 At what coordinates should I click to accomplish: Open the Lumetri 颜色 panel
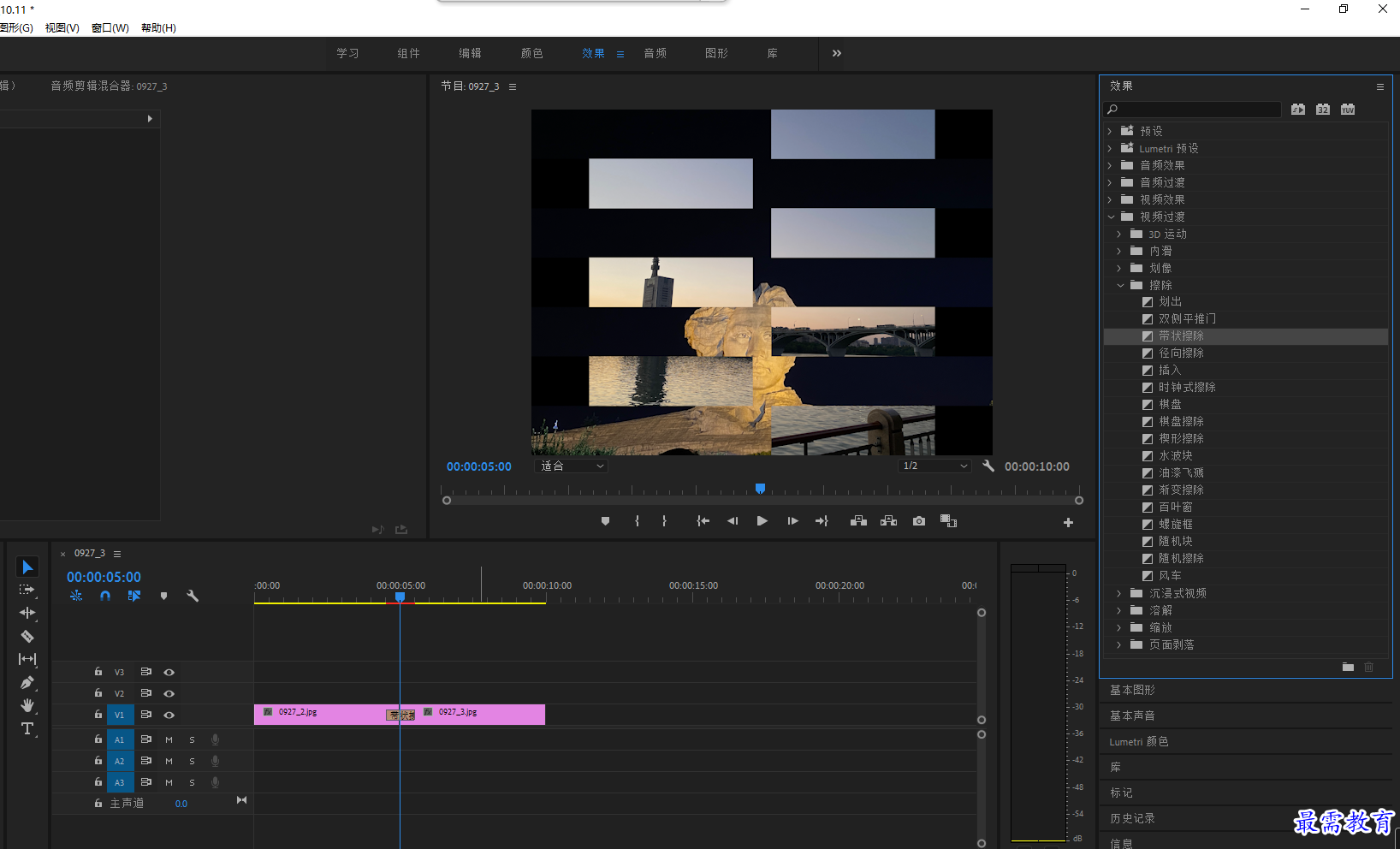[1139, 741]
